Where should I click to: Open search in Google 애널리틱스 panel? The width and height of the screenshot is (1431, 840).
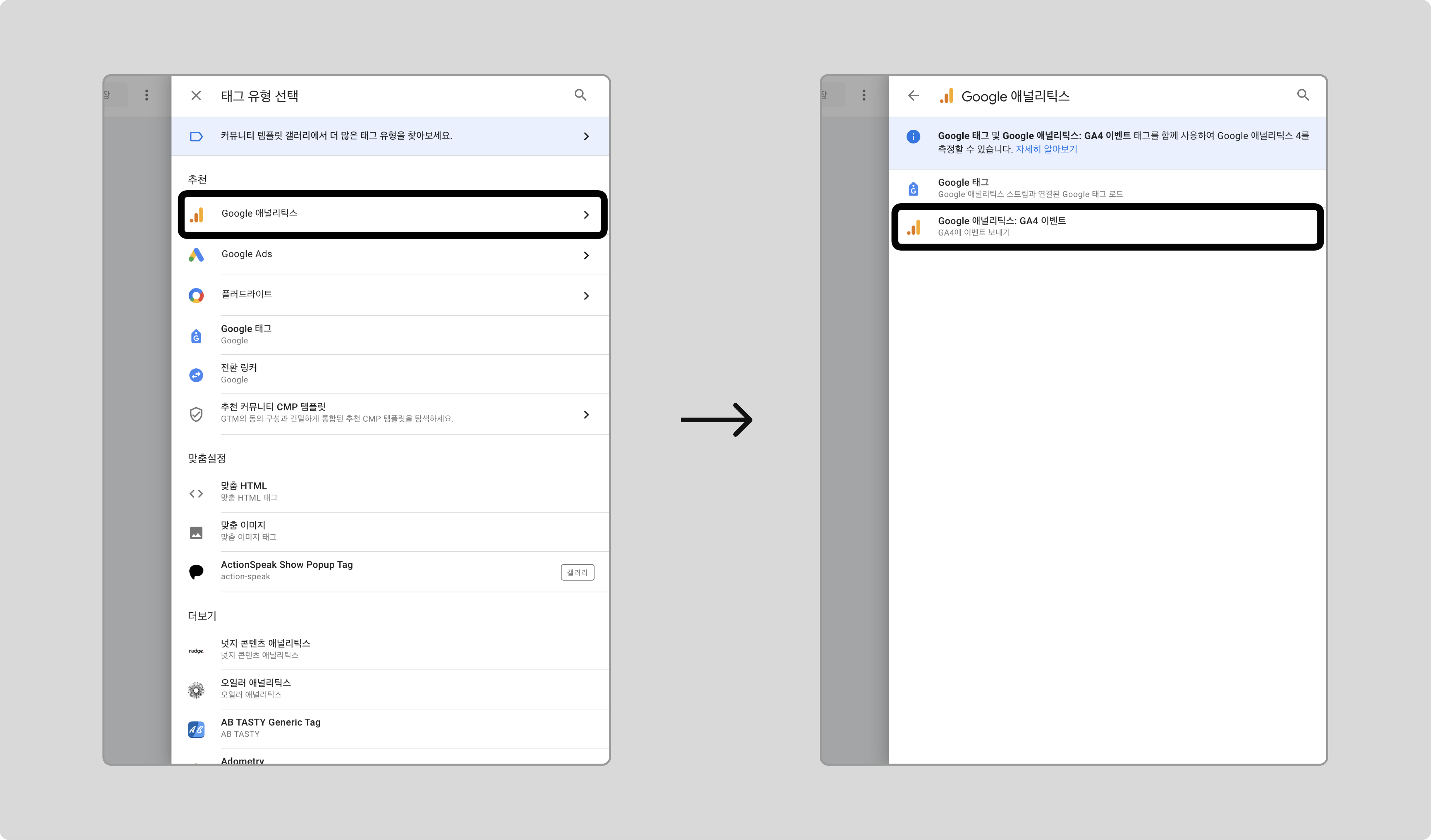1303,95
